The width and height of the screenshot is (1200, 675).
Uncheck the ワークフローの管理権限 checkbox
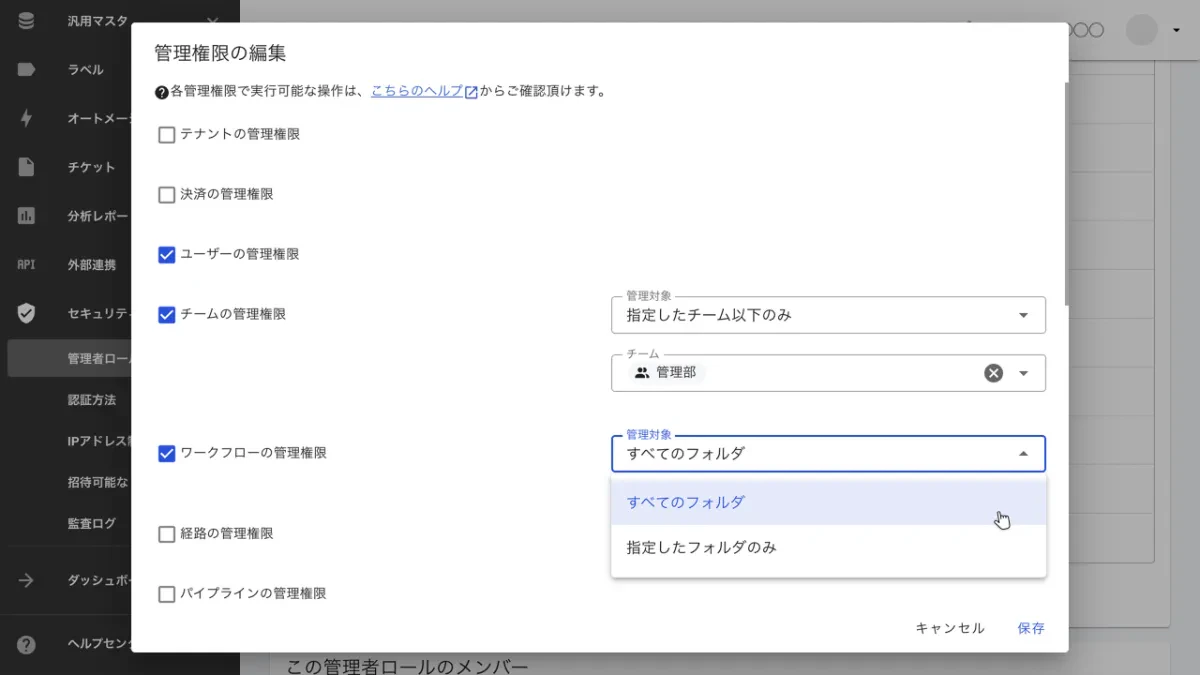[167, 454]
